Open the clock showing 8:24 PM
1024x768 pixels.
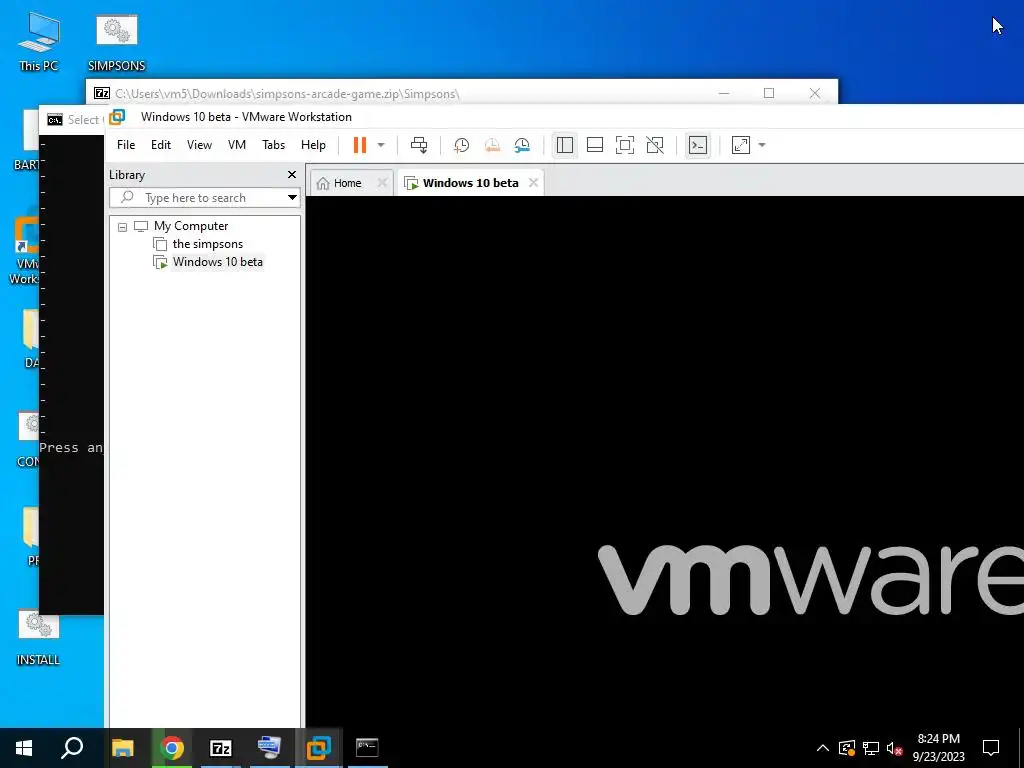tap(938, 748)
